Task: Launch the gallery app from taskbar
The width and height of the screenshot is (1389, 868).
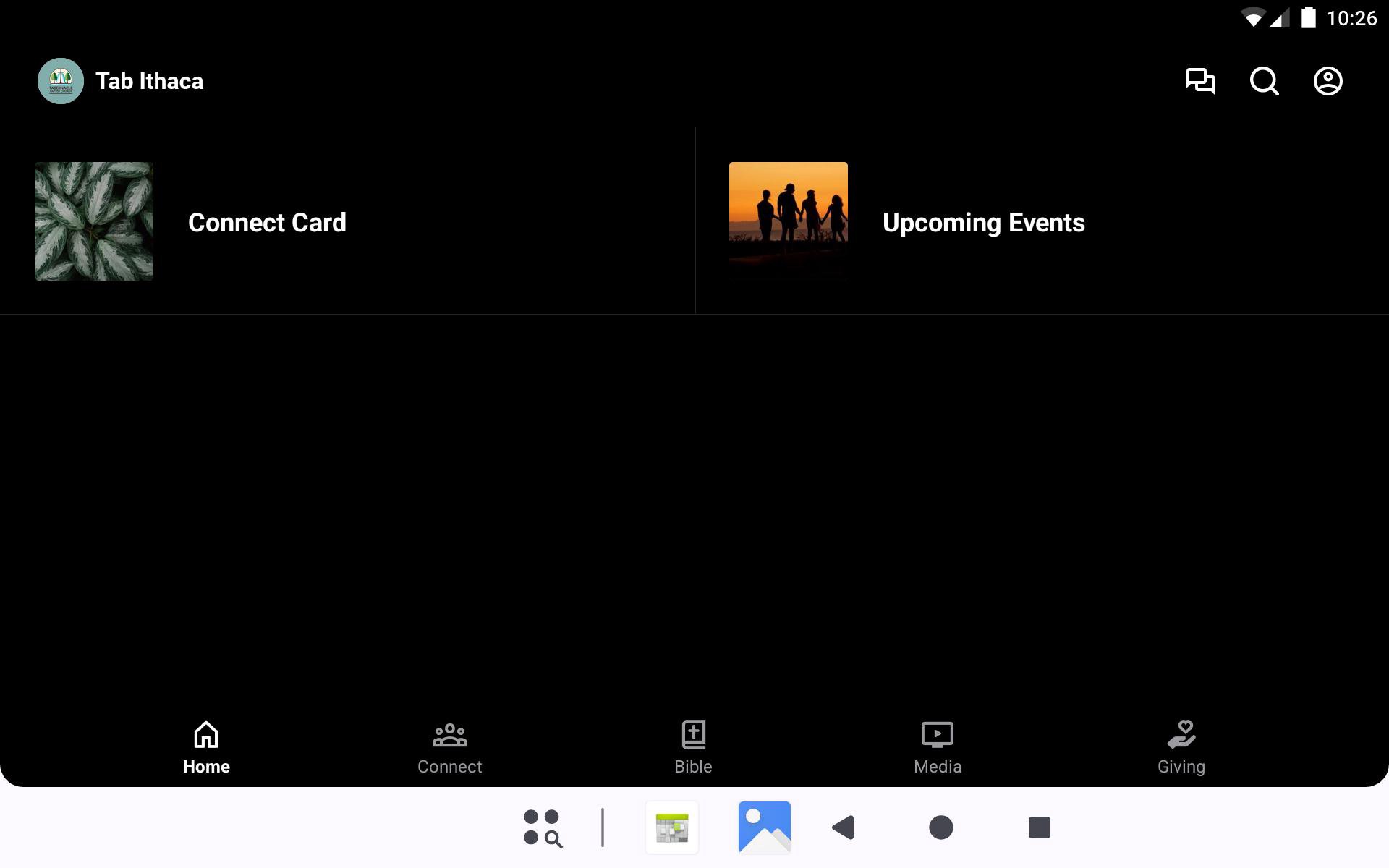Action: [x=764, y=827]
